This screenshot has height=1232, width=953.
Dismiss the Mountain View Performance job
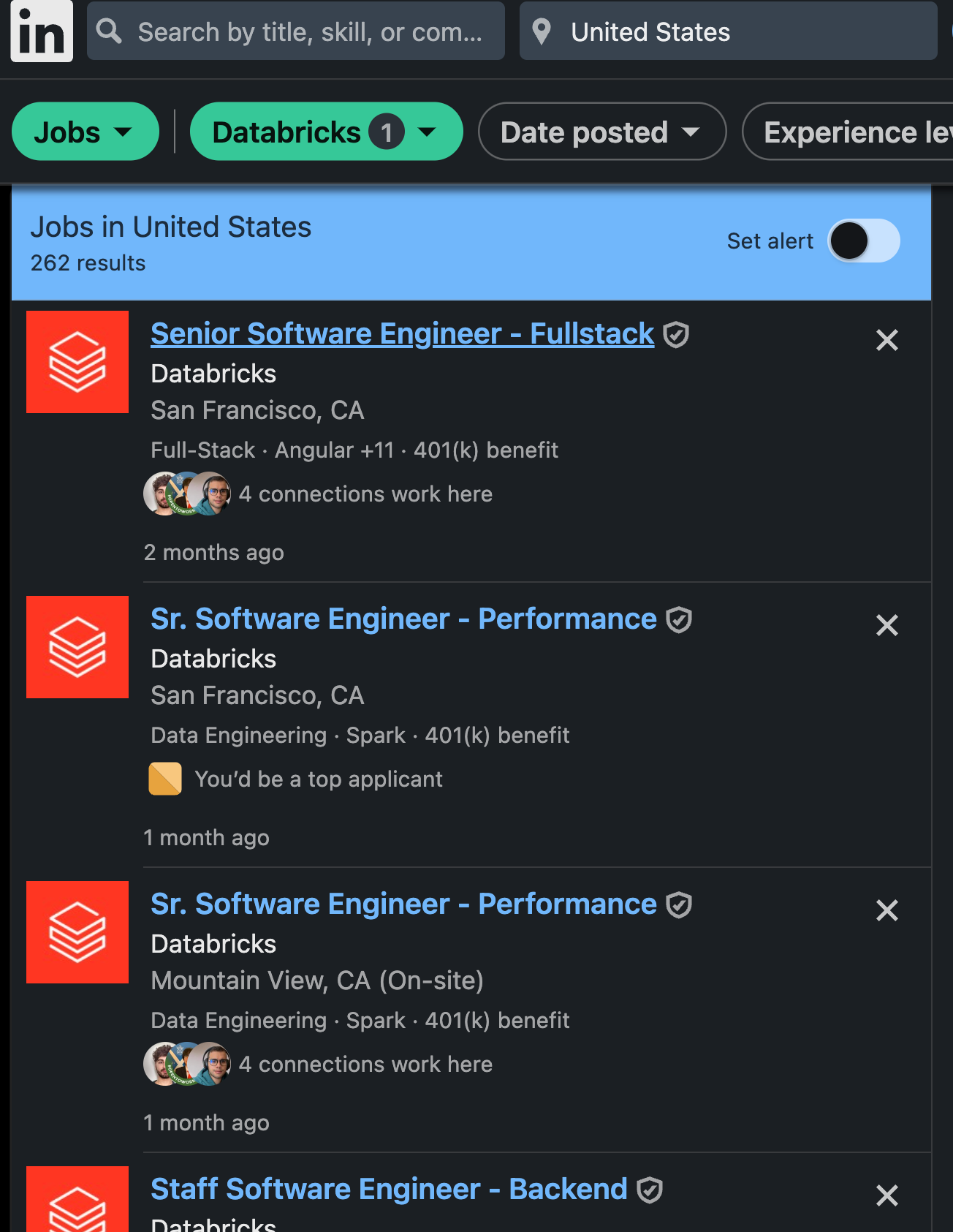click(x=887, y=910)
